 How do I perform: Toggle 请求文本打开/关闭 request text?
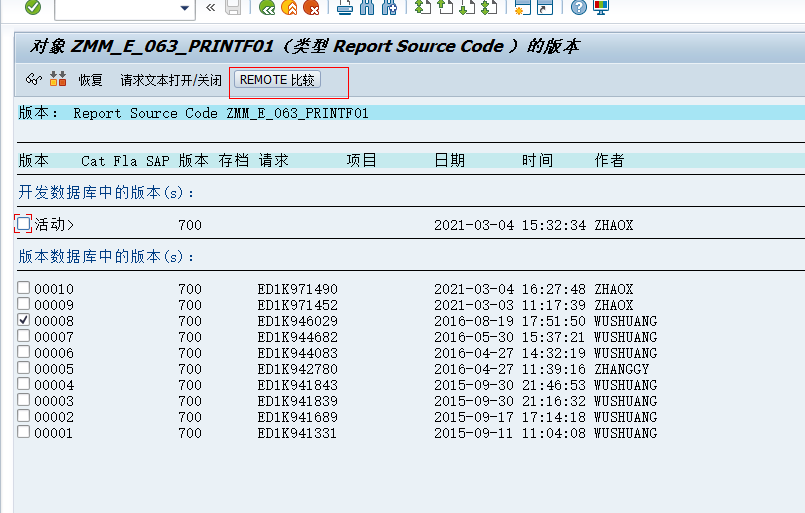coord(171,80)
